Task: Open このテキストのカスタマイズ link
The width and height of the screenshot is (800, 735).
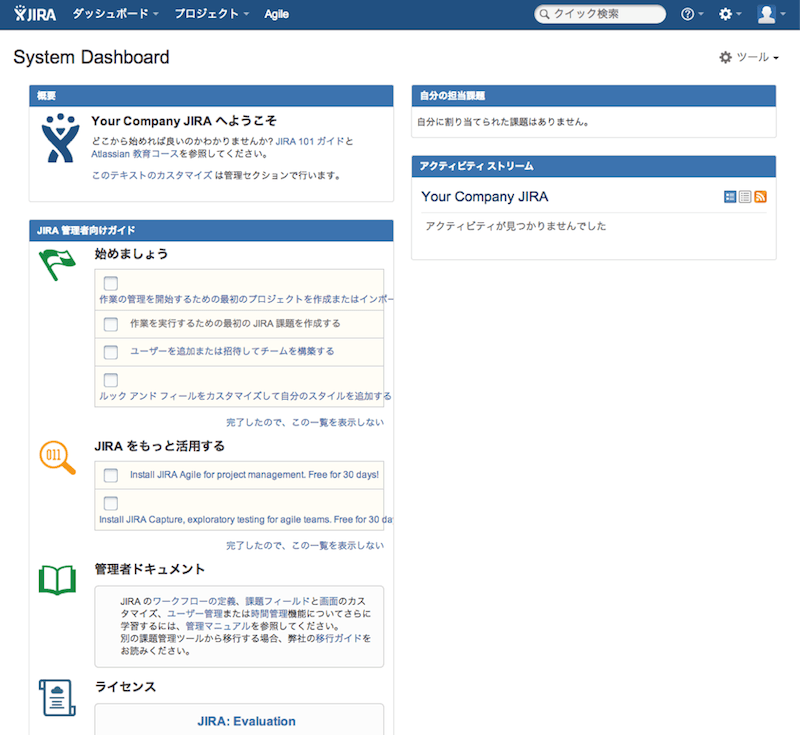Action: [152, 175]
